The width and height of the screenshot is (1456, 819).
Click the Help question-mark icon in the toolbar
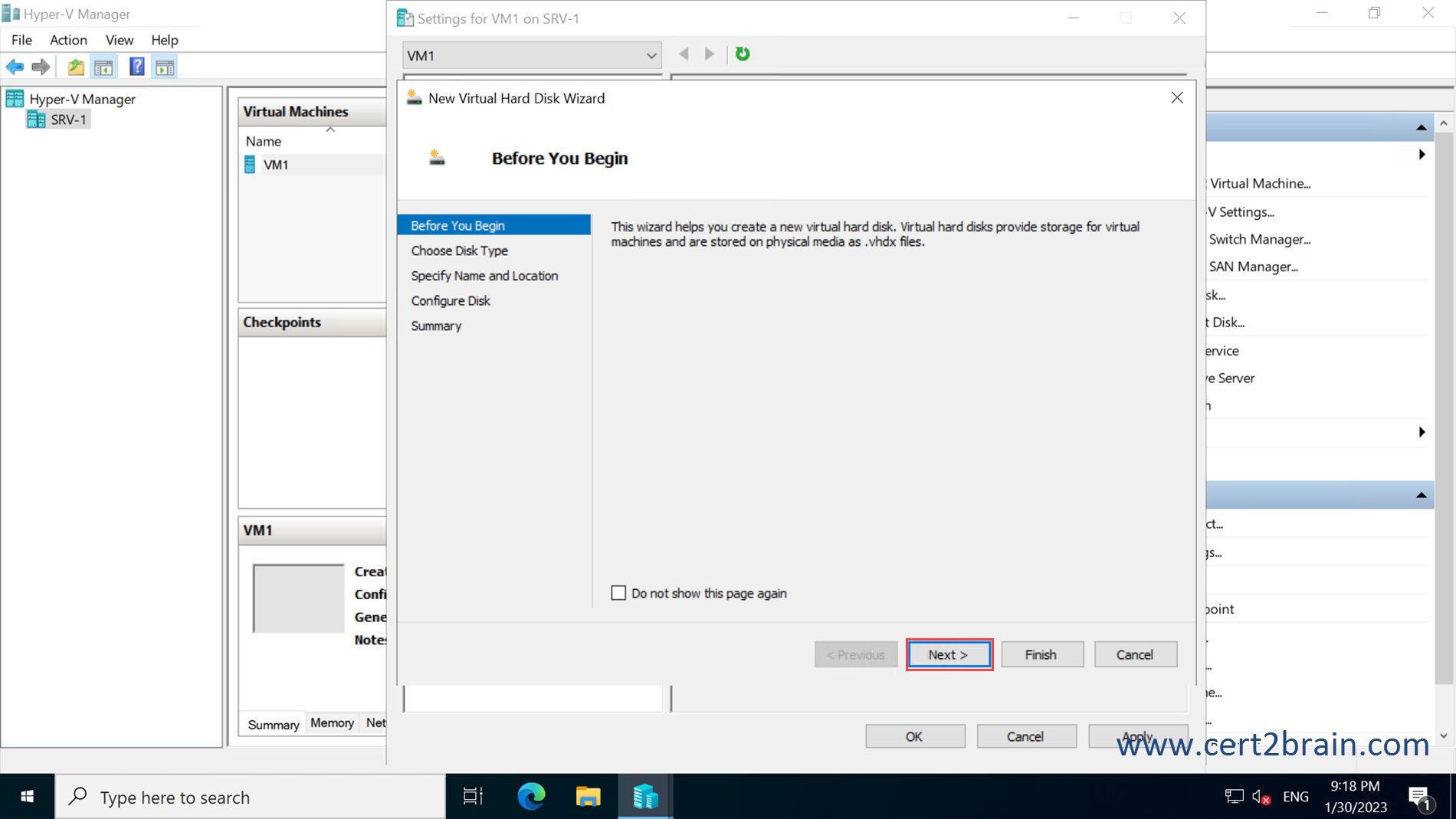tap(136, 66)
